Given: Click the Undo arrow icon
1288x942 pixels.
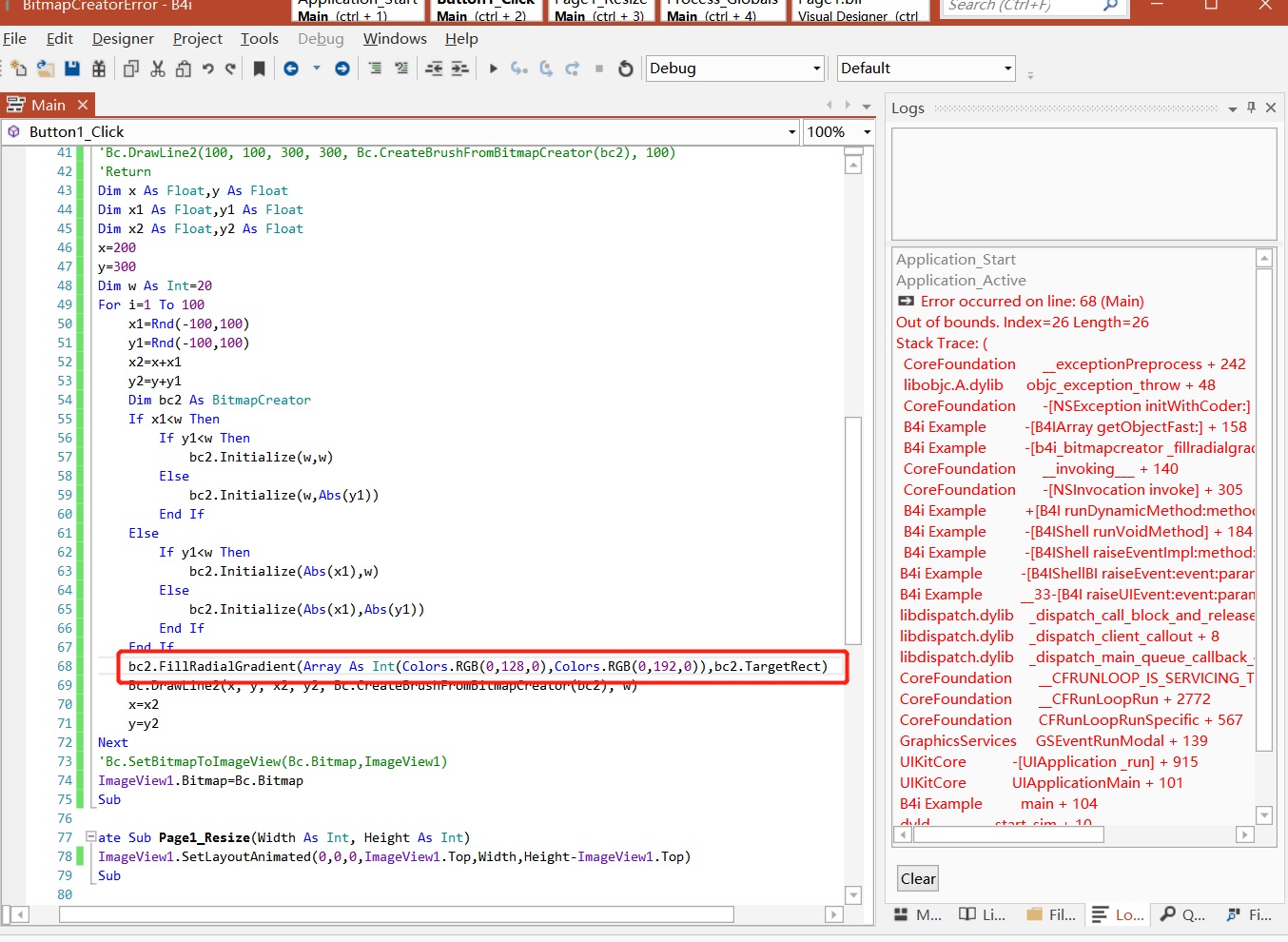Looking at the screenshot, I should 207,69.
